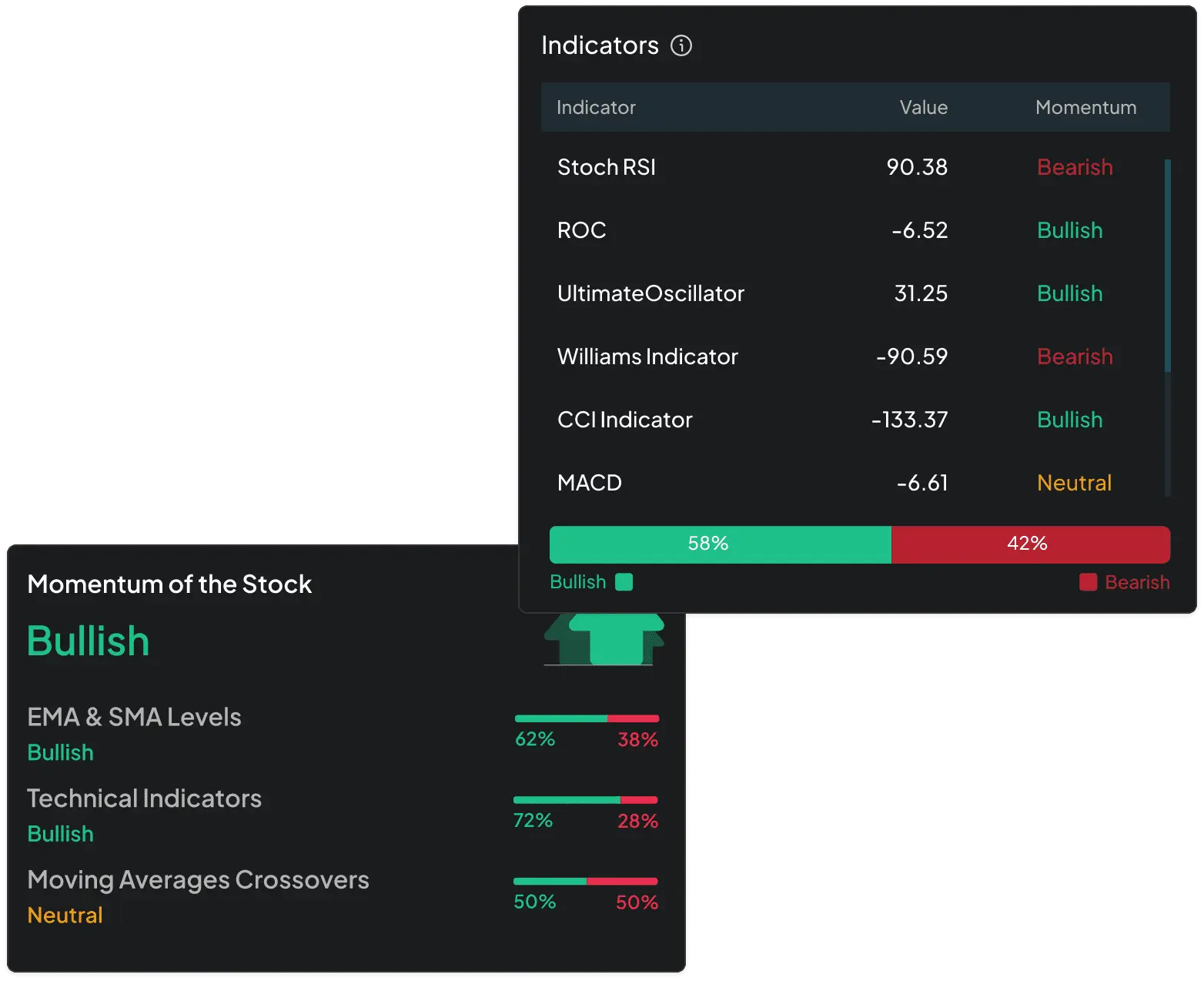Click the Technical Indicators 72% progress bar
The image size is (1204, 981).
pyautogui.click(x=585, y=800)
